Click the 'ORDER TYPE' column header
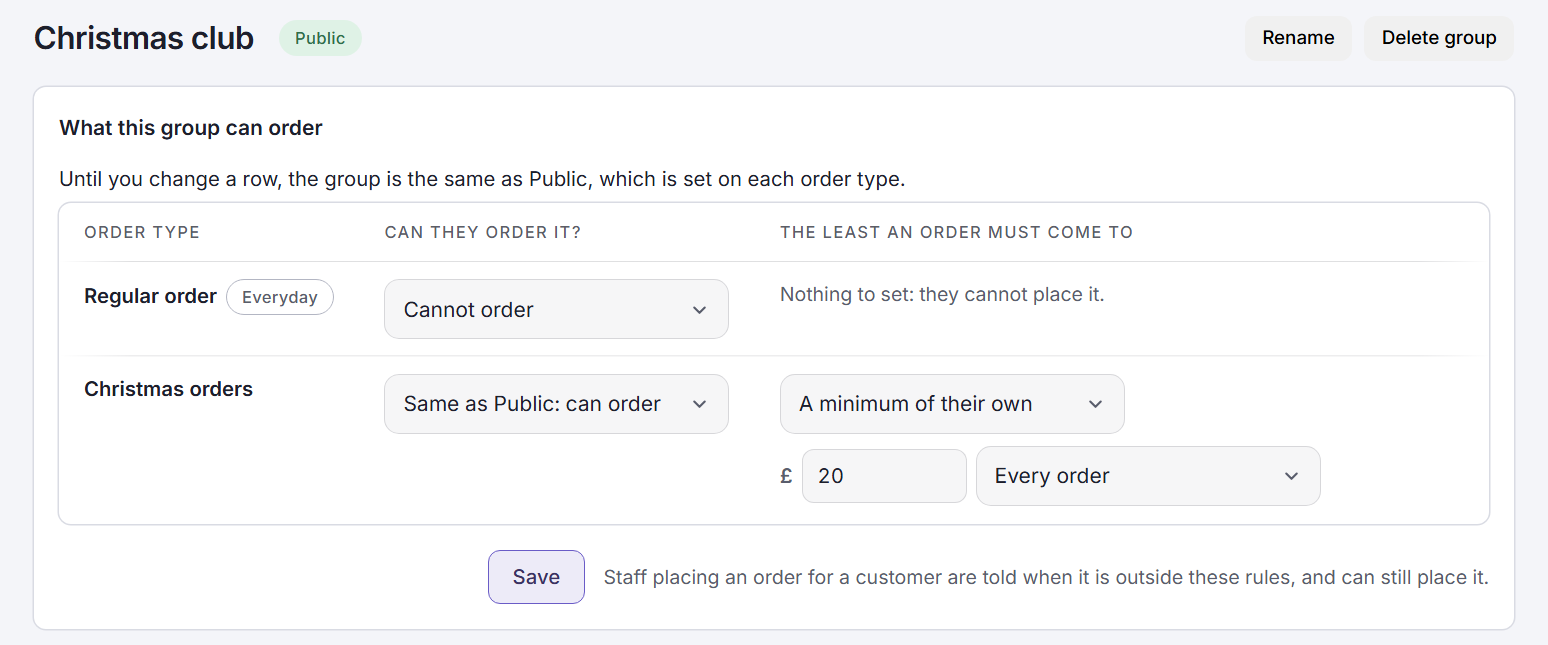The height and width of the screenshot is (645, 1548). [x=142, y=232]
